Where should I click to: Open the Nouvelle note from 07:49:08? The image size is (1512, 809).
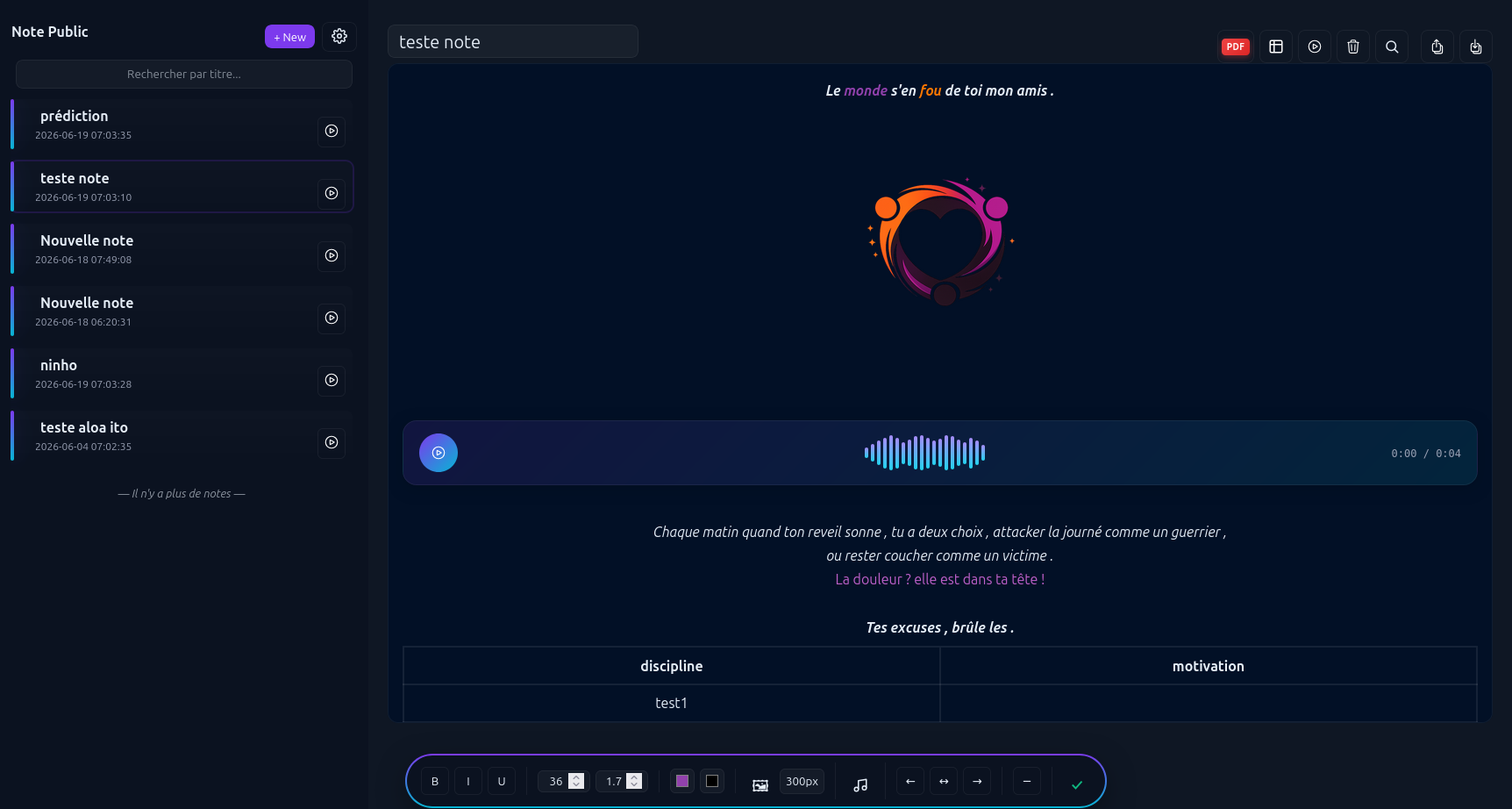tap(182, 249)
